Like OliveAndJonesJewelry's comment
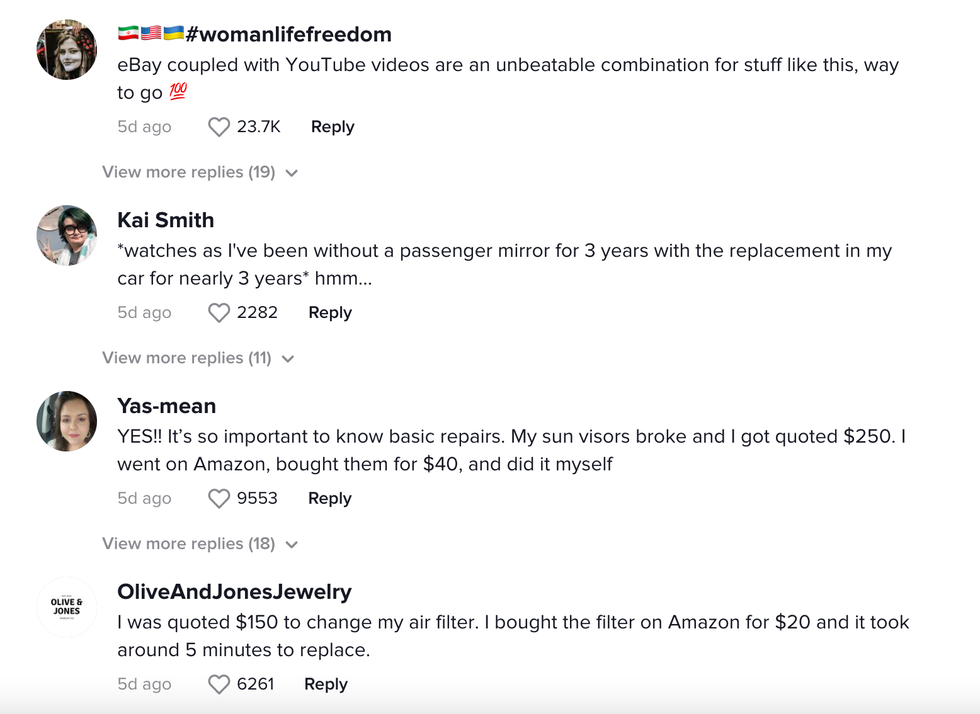This screenshot has width=980, height=714. click(218, 683)
